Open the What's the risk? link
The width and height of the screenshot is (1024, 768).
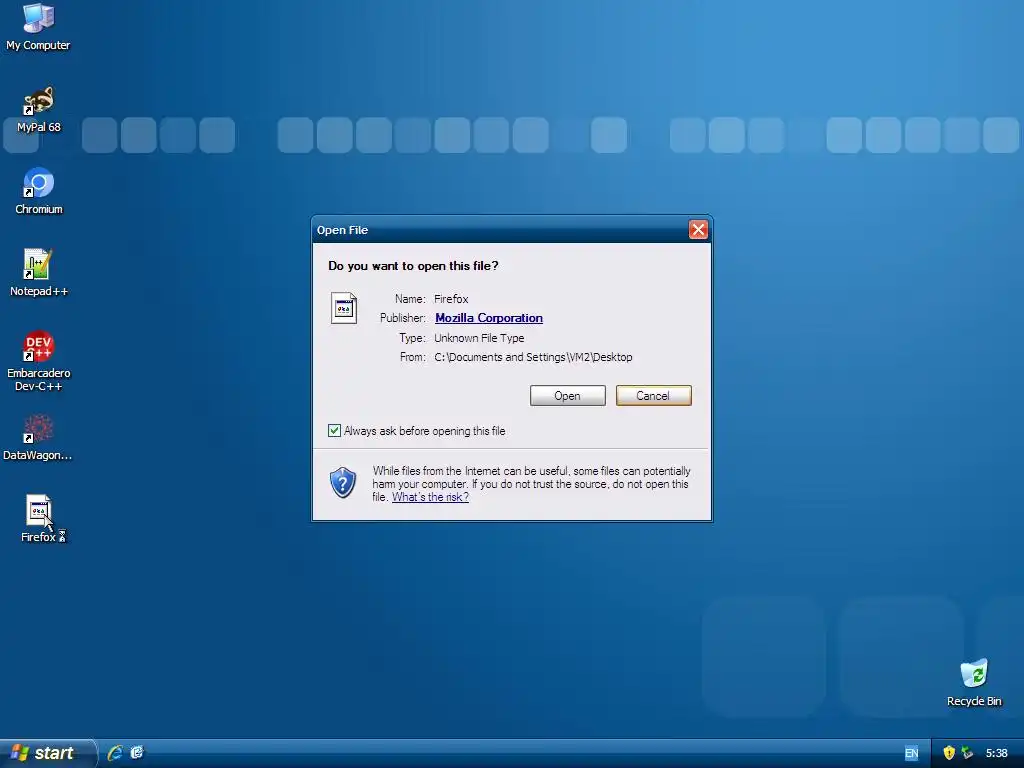(430, 497)
